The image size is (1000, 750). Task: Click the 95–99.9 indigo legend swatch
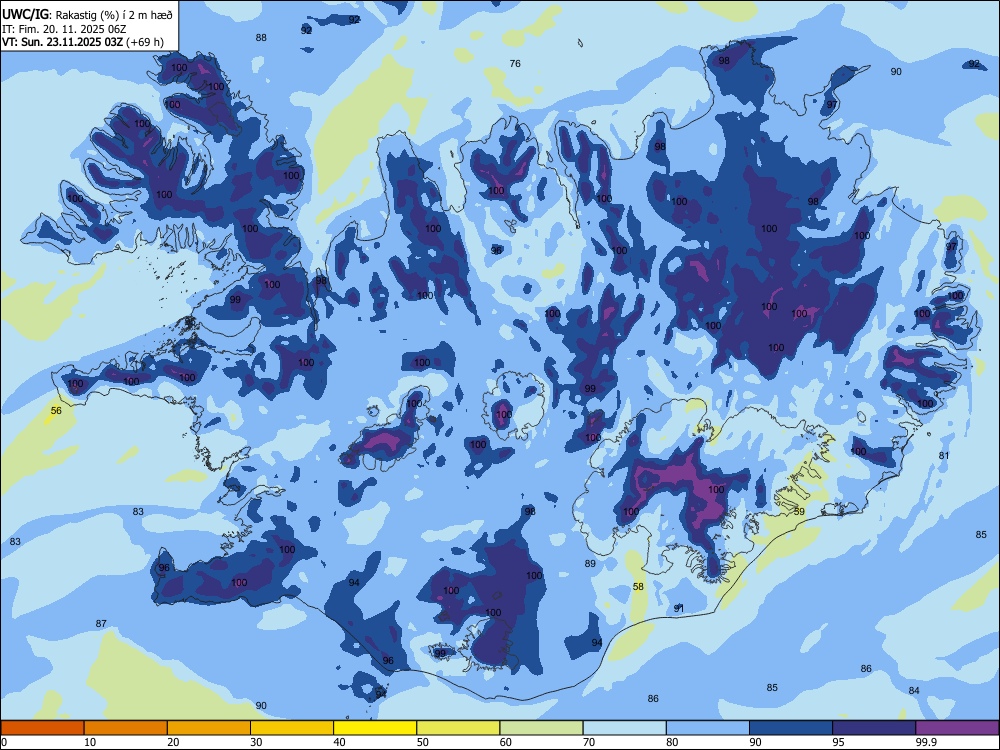click(x=874, y=728)
